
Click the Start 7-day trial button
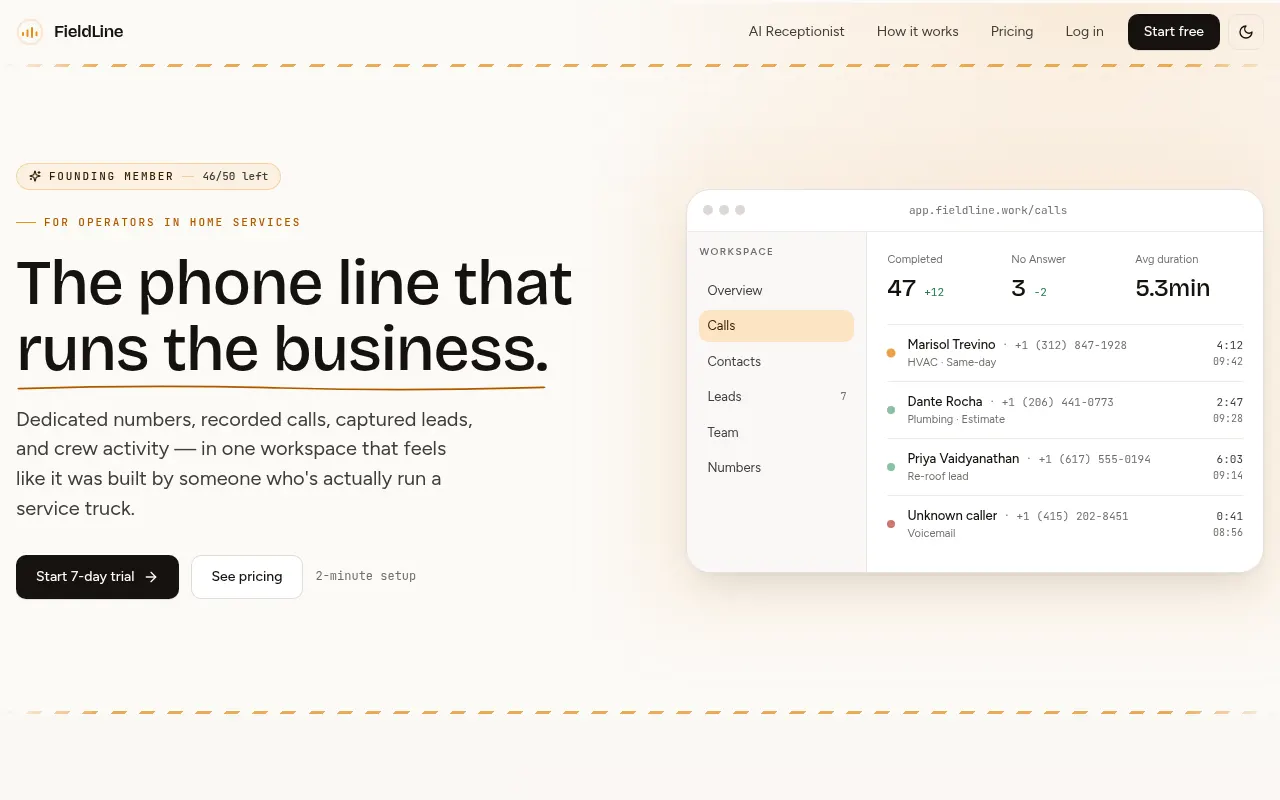[97, 577]
